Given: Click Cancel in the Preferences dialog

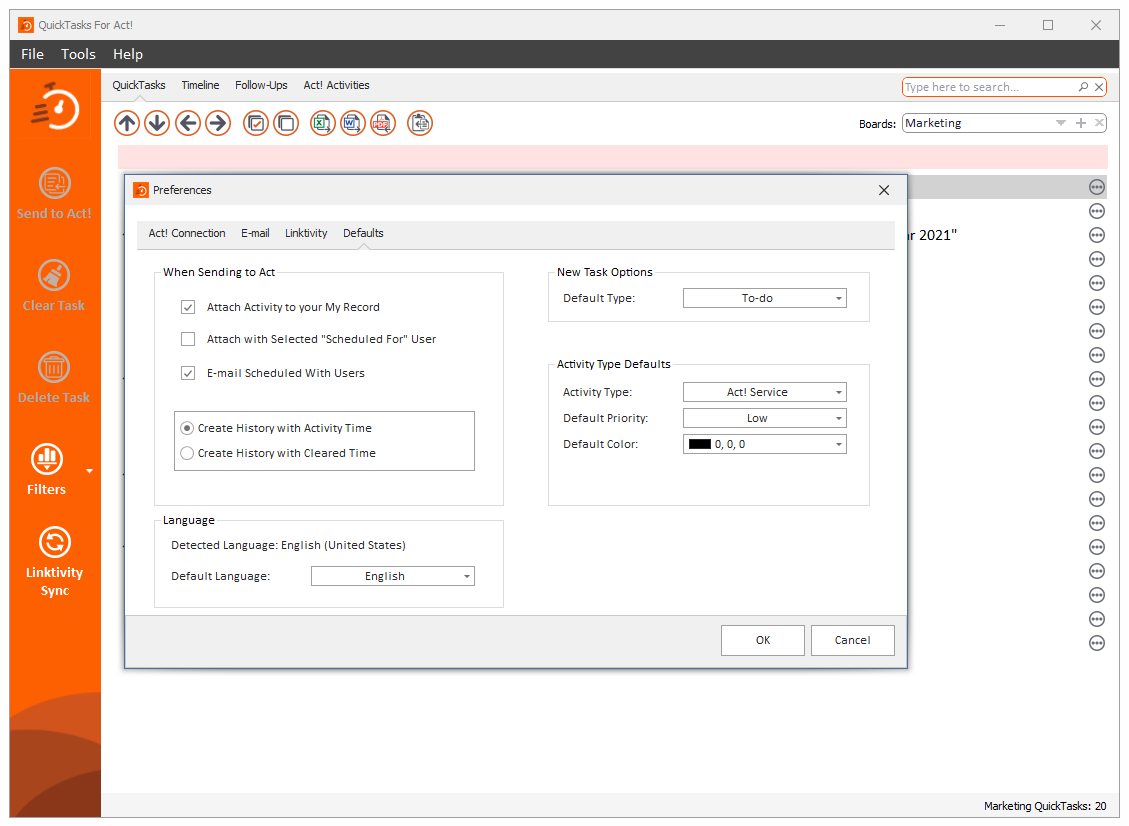Looking at the screenshot, I should tap(853, 640).
